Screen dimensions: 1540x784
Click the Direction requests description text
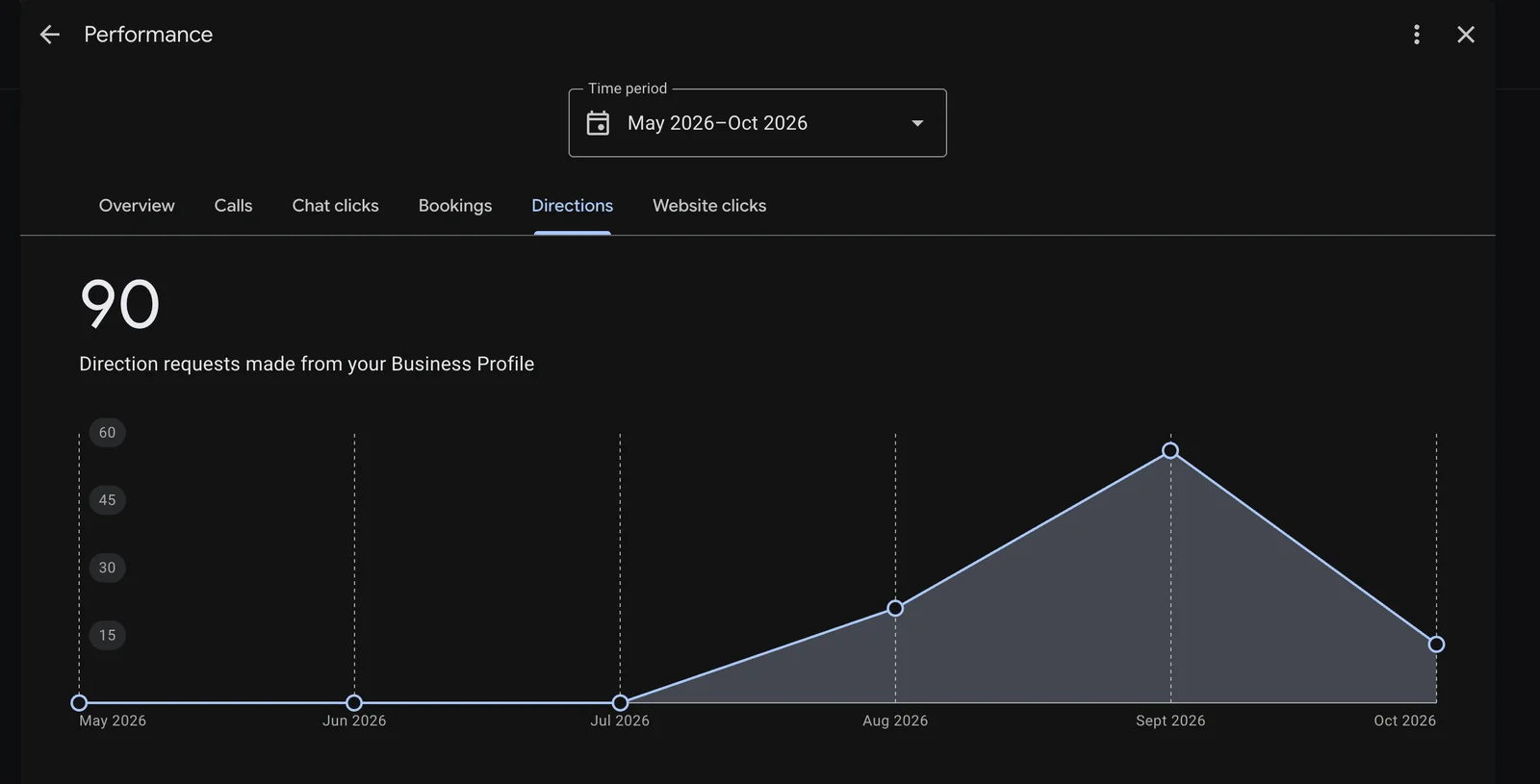coord(306,364)
